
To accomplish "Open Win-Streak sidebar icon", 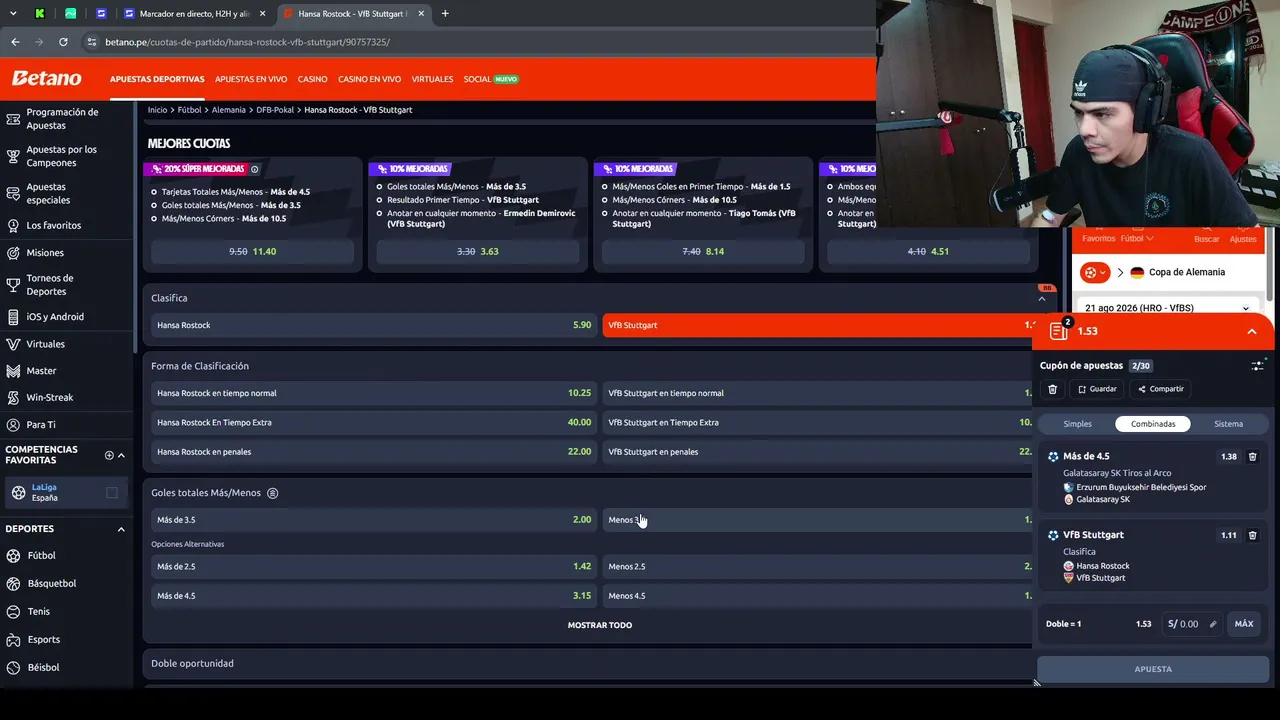I will coord(13,397).
